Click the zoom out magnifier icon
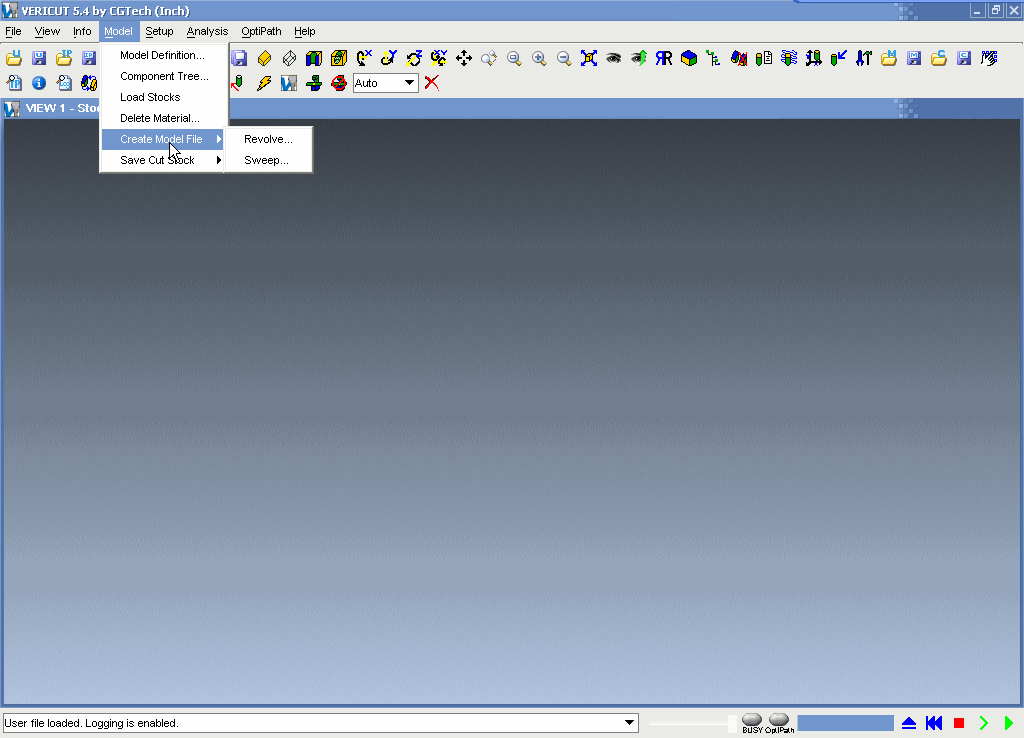 pyautogui.click(x=564, y=58)
